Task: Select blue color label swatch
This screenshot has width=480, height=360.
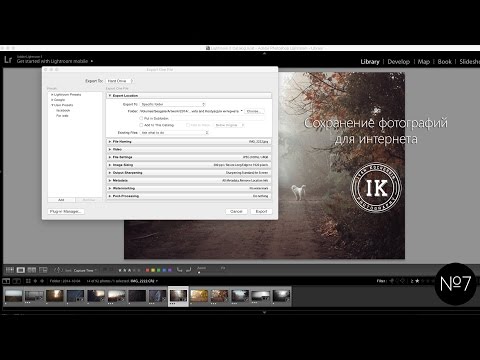Action: point(164,270)
